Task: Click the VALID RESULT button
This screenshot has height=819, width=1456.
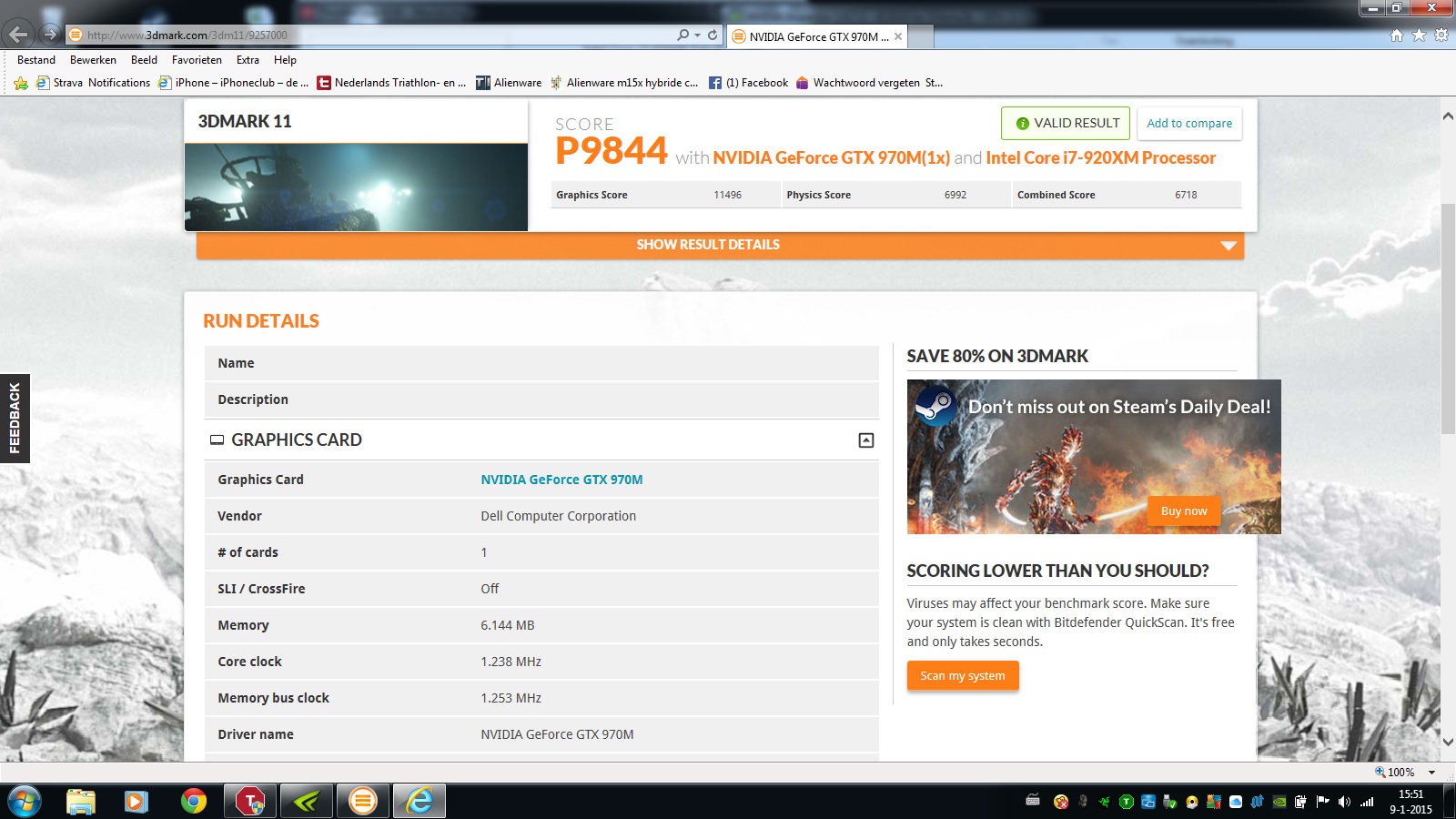Action: (1066, 123)
